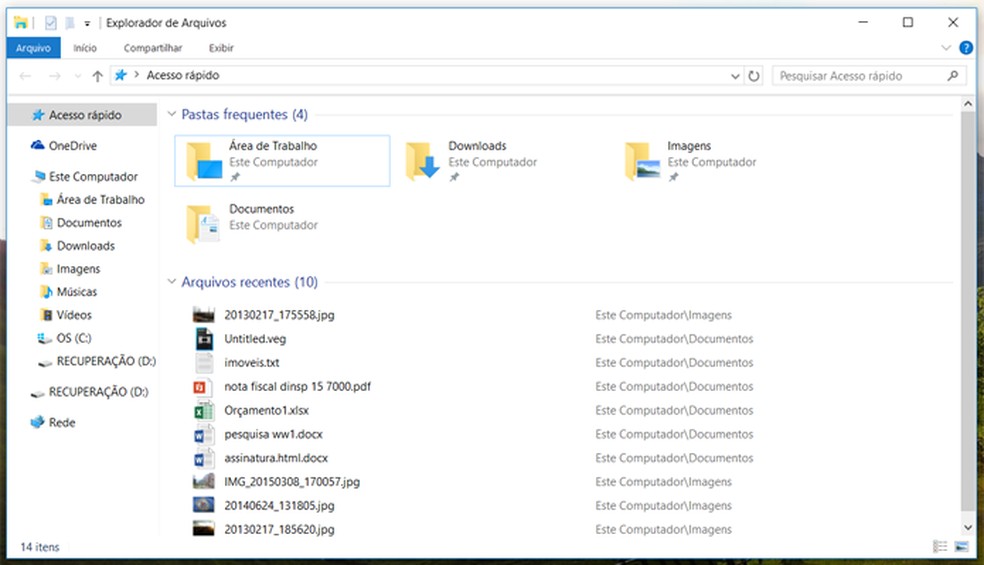Focus the Pesquisar Acesso rápido search box

tap(871, 76)
